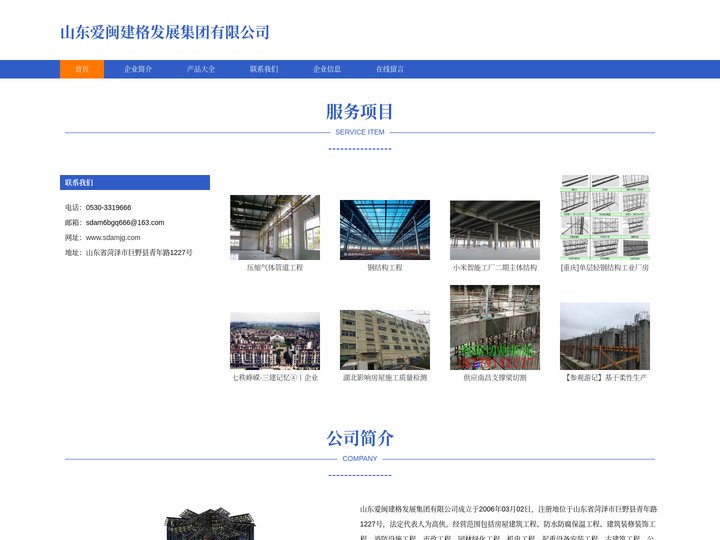
Task: Click the 湖北影响房屋施工质量检测 caption link
Action: 385,377
